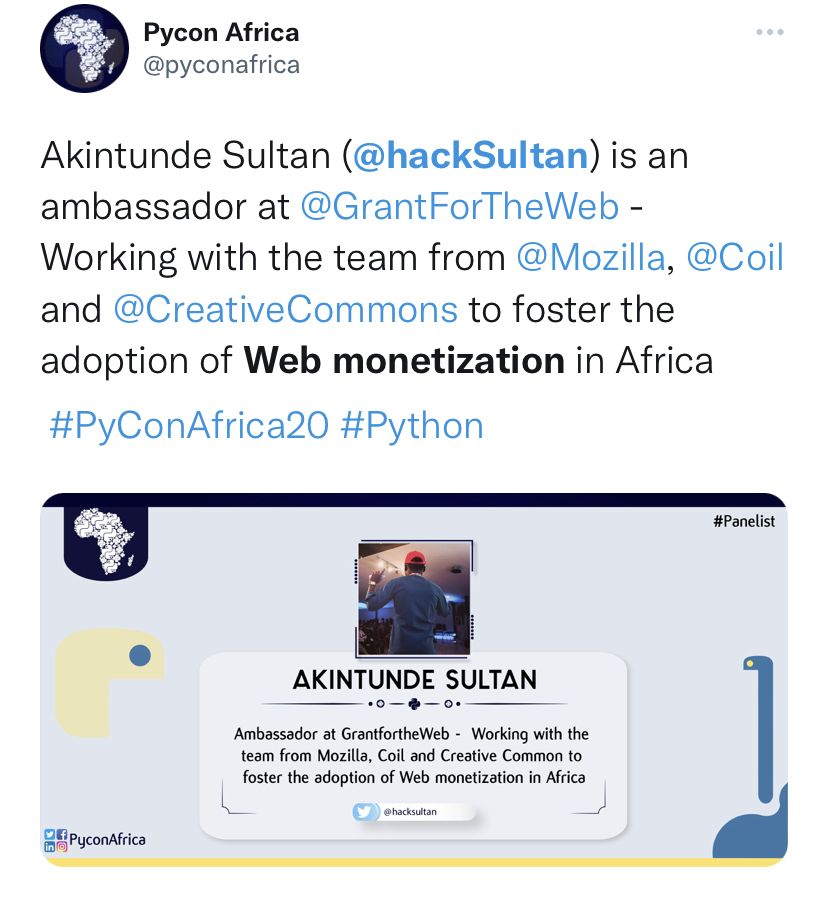Tap the #PyConAfrica20 hashtag

(x=189, y=425)
